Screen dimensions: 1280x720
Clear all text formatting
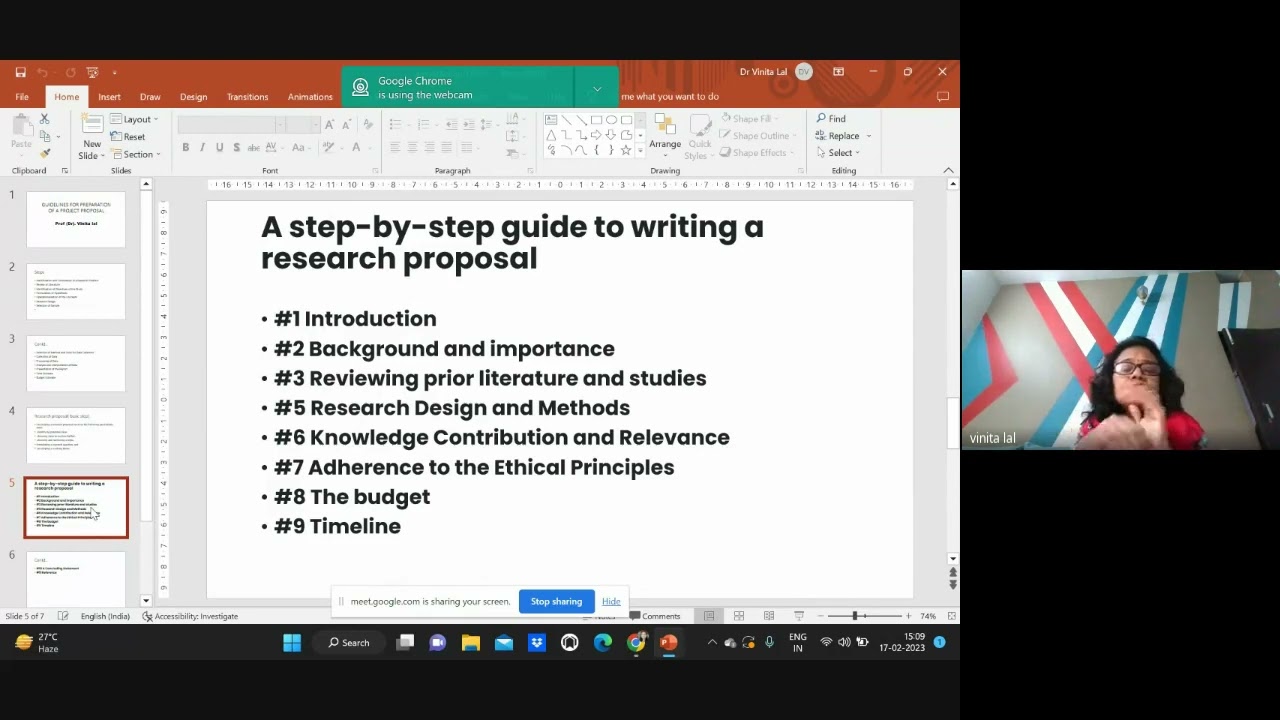pos(368,125)
